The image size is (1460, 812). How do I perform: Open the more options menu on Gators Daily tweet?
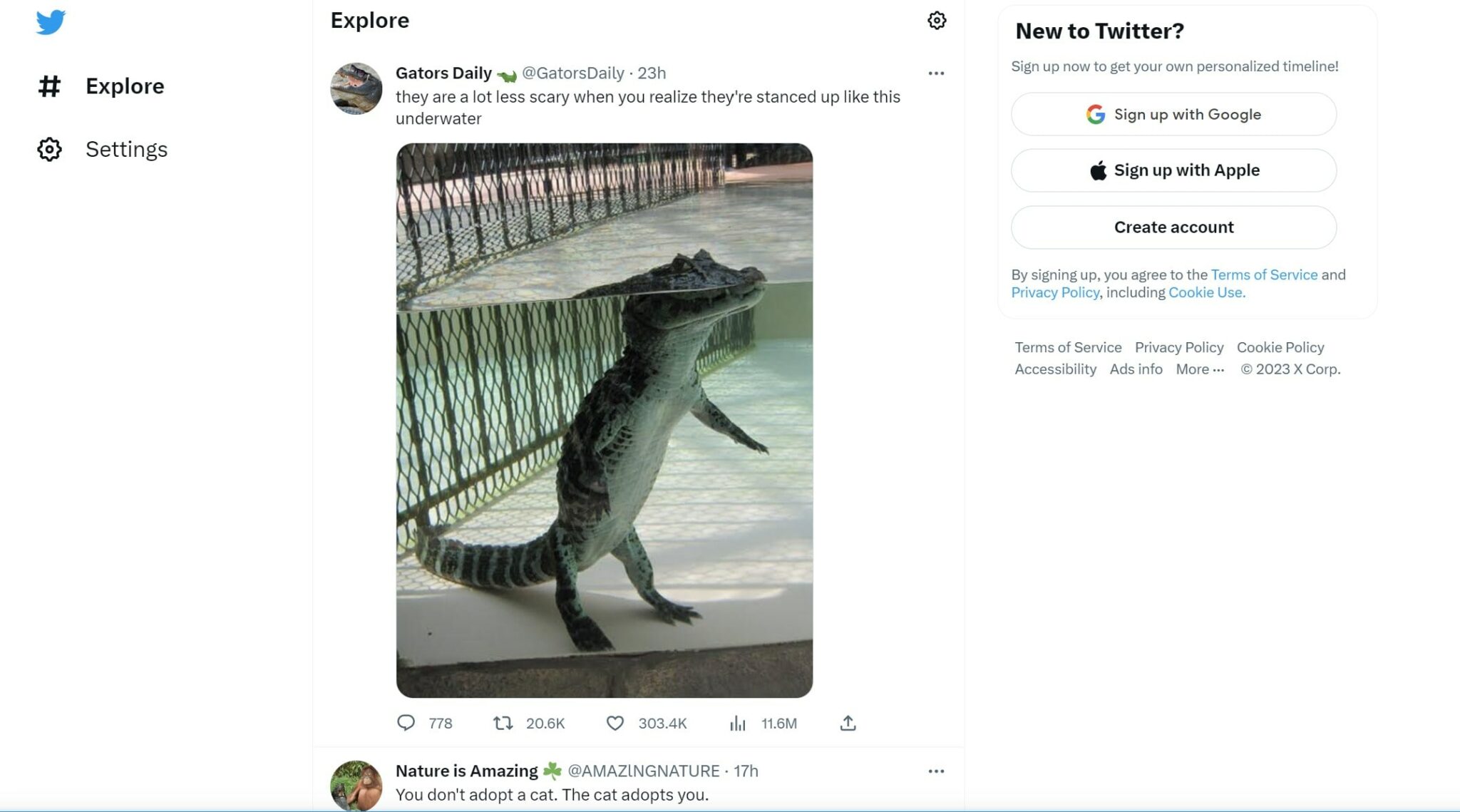937,72
